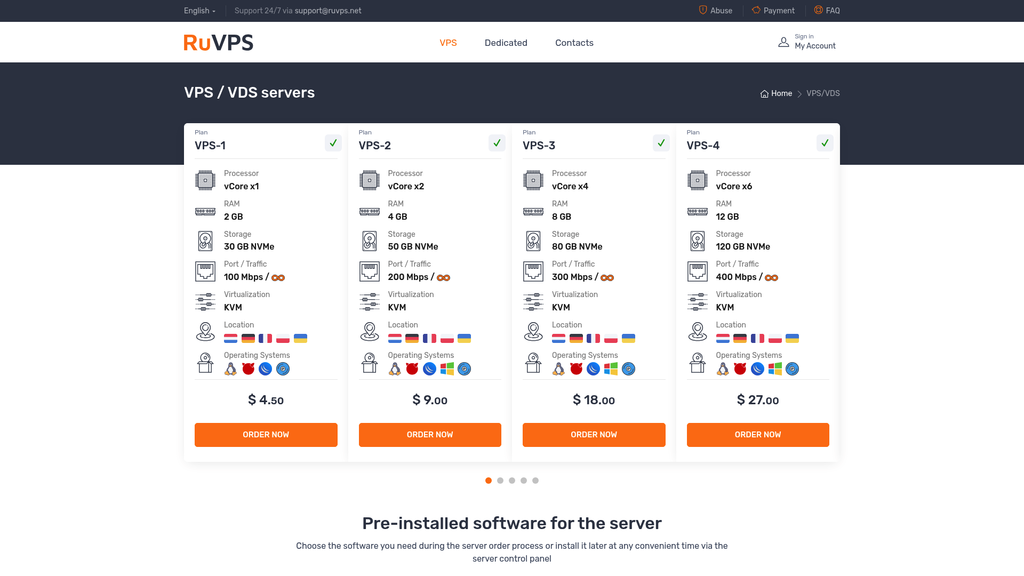
Task: Click the RuVPS logo
Action: [x=218, y=43]
